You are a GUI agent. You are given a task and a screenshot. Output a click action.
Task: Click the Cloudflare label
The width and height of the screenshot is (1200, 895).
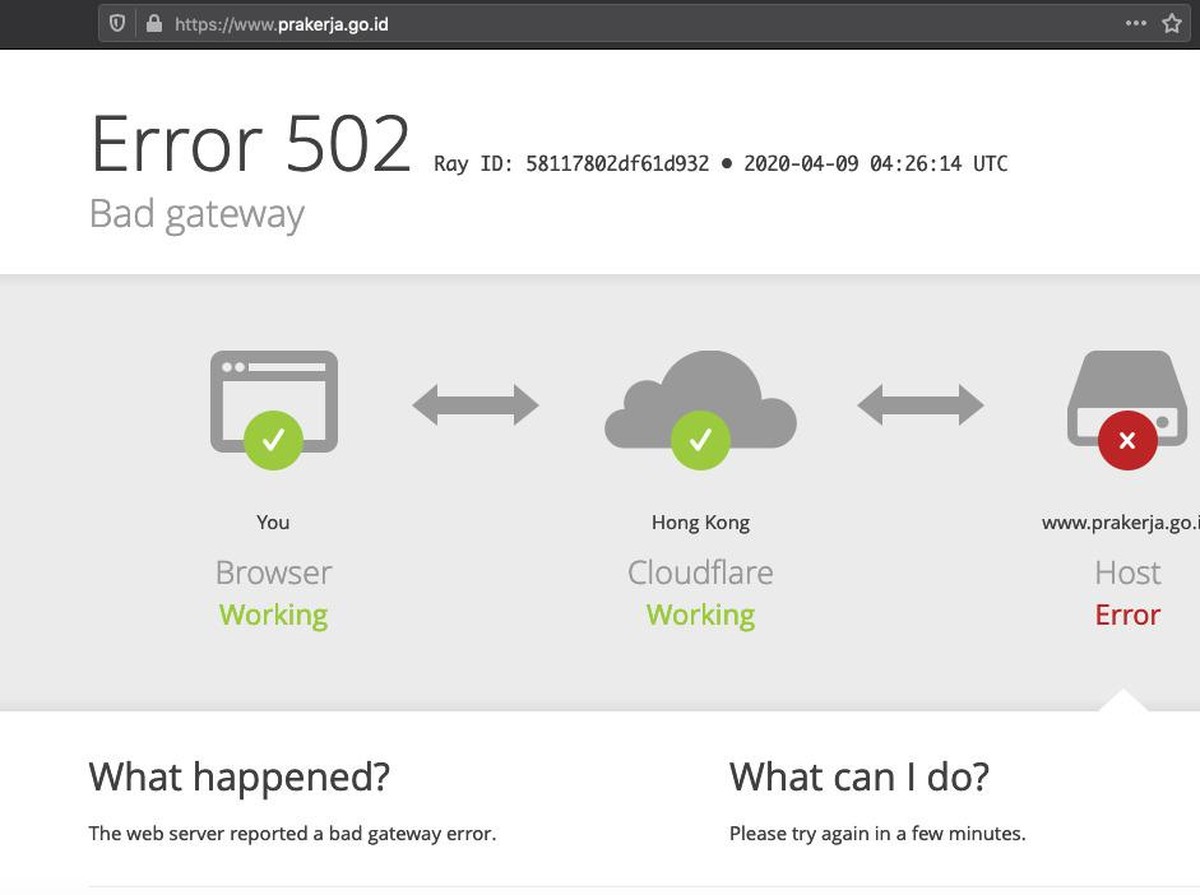(700, 573)
